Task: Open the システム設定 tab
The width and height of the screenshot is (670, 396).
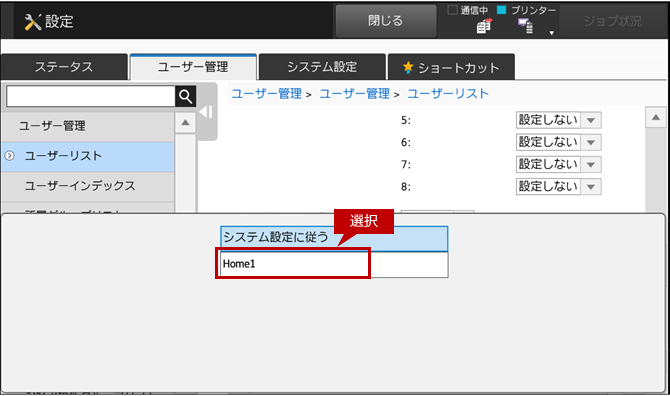Action: point(322,67)
